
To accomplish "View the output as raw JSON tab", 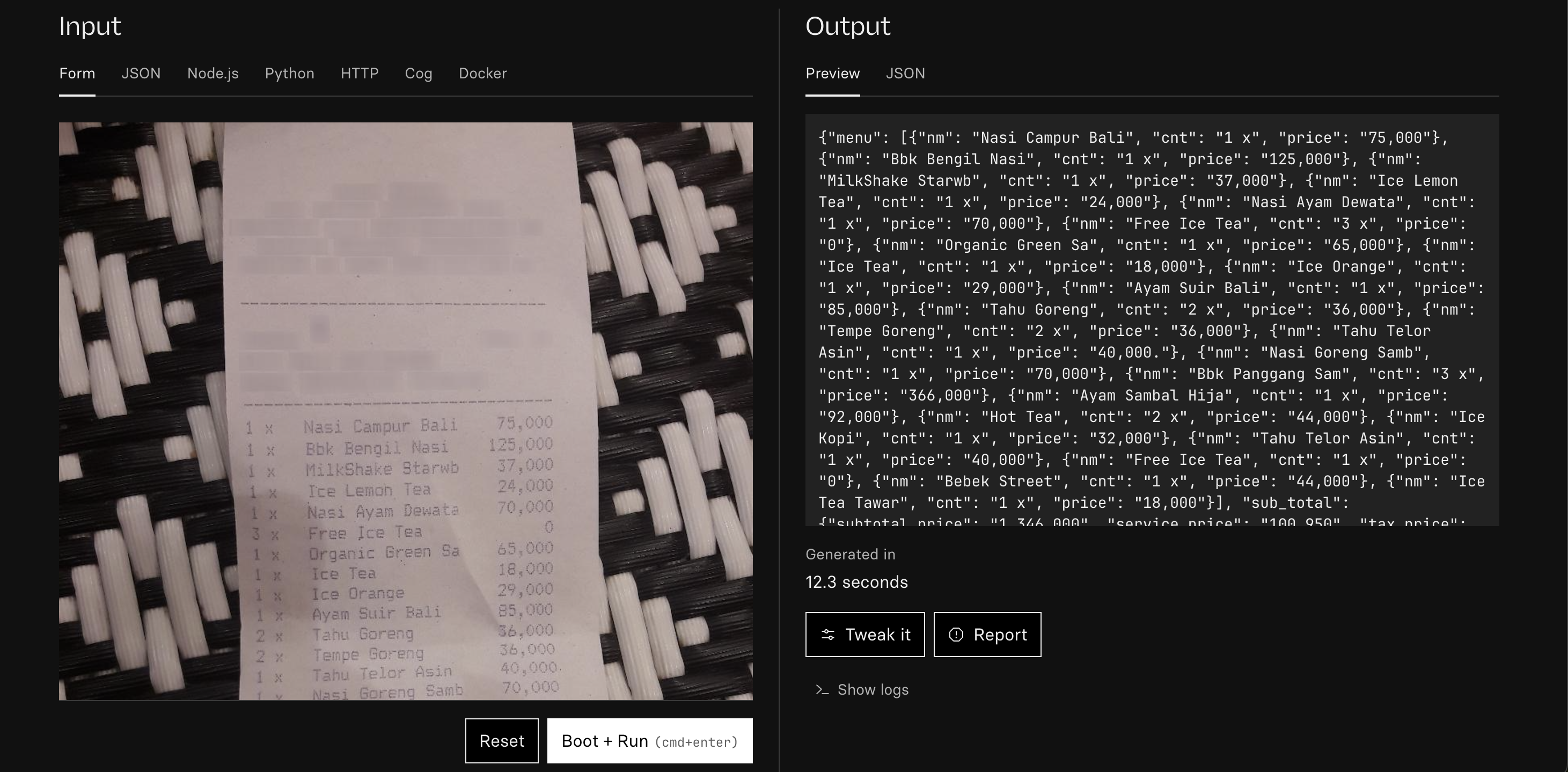I will click(x=905, y=74).
